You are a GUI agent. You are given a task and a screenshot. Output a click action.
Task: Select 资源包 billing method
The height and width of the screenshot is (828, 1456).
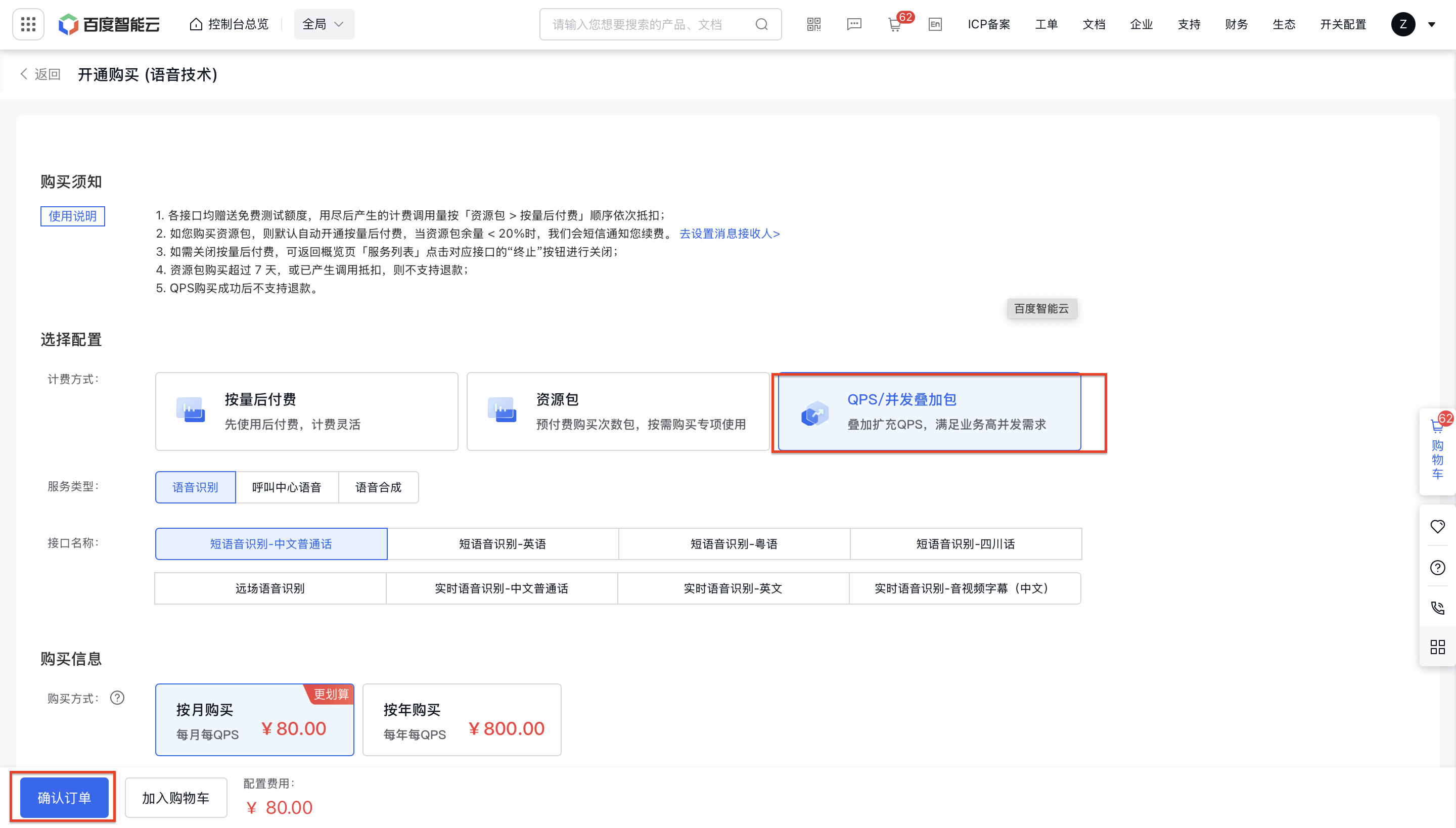(618, 411)
